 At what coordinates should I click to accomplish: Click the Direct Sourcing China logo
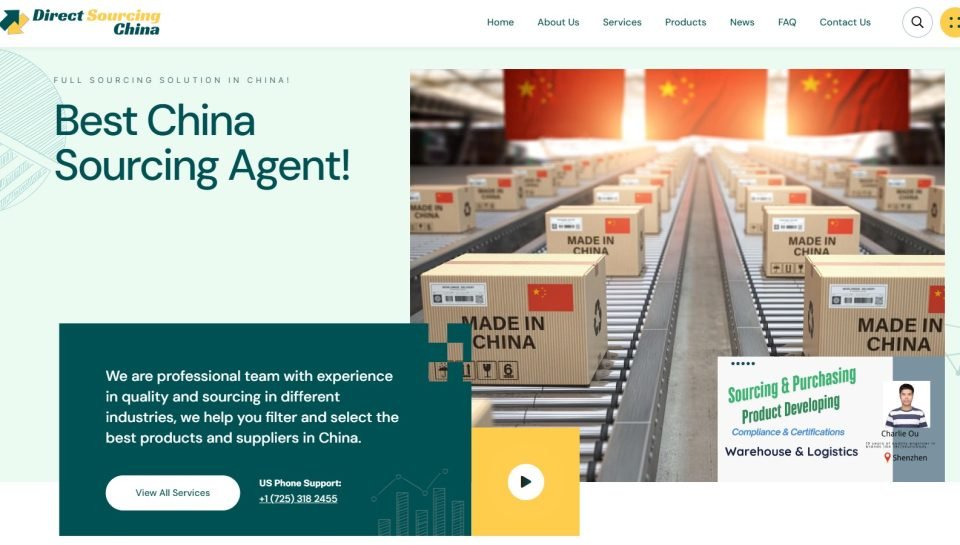(x=80, y=22)
